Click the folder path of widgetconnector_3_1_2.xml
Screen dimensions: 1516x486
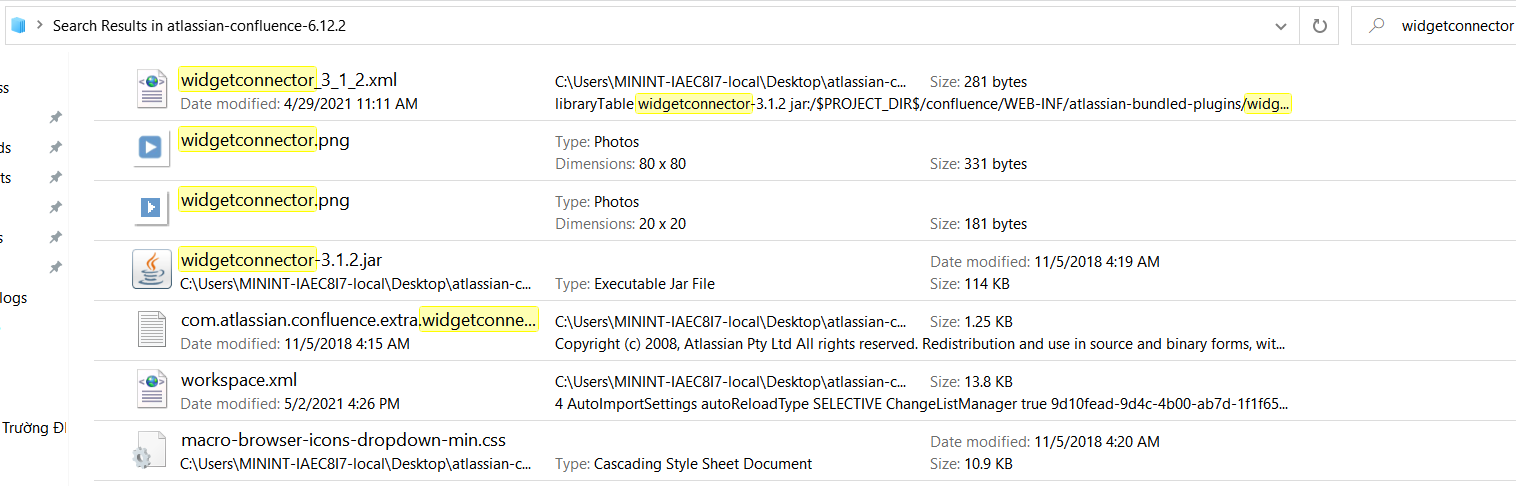pos(730,82)
